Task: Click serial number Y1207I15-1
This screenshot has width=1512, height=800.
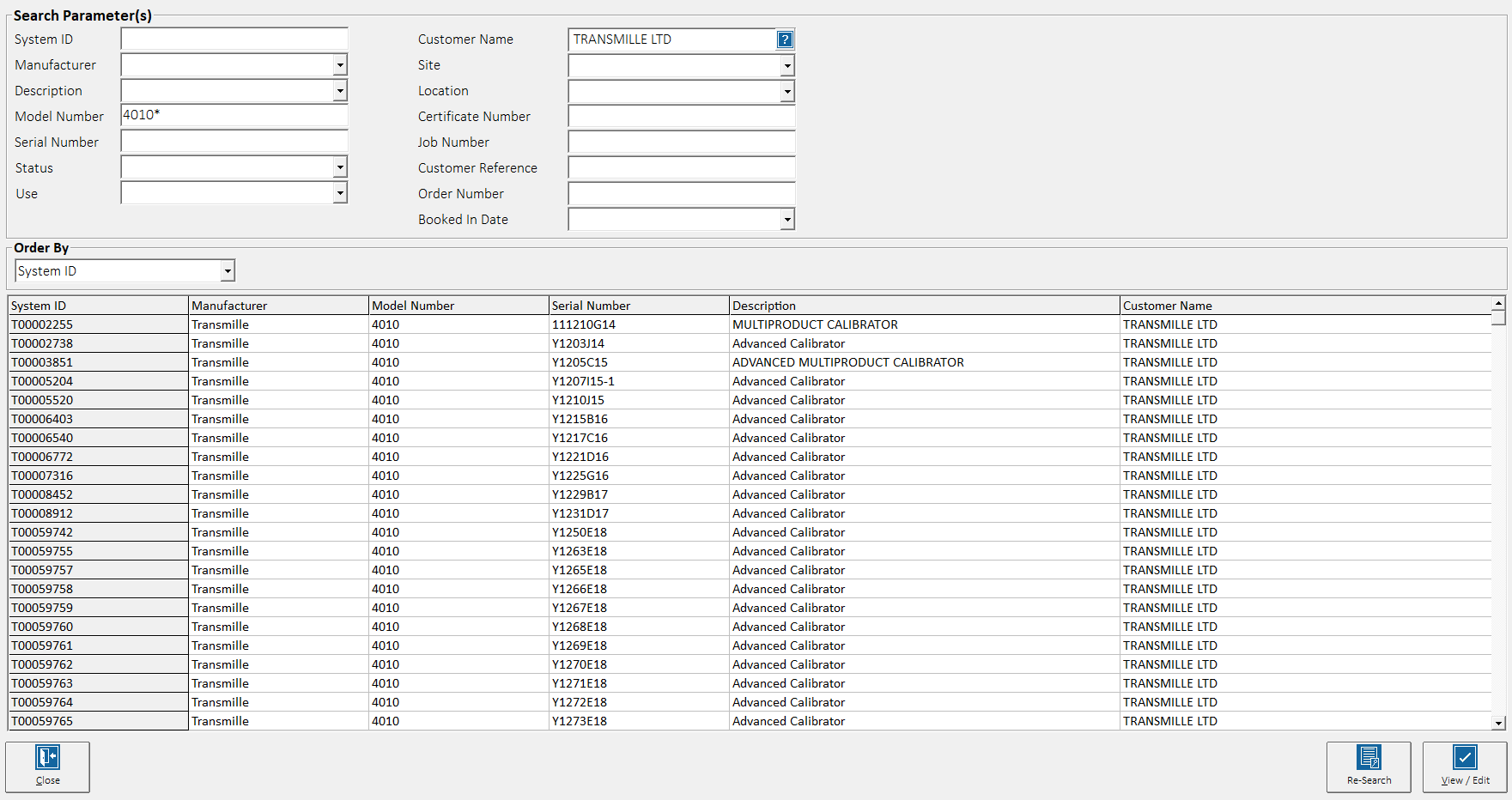Action: (x=583, y=381)
